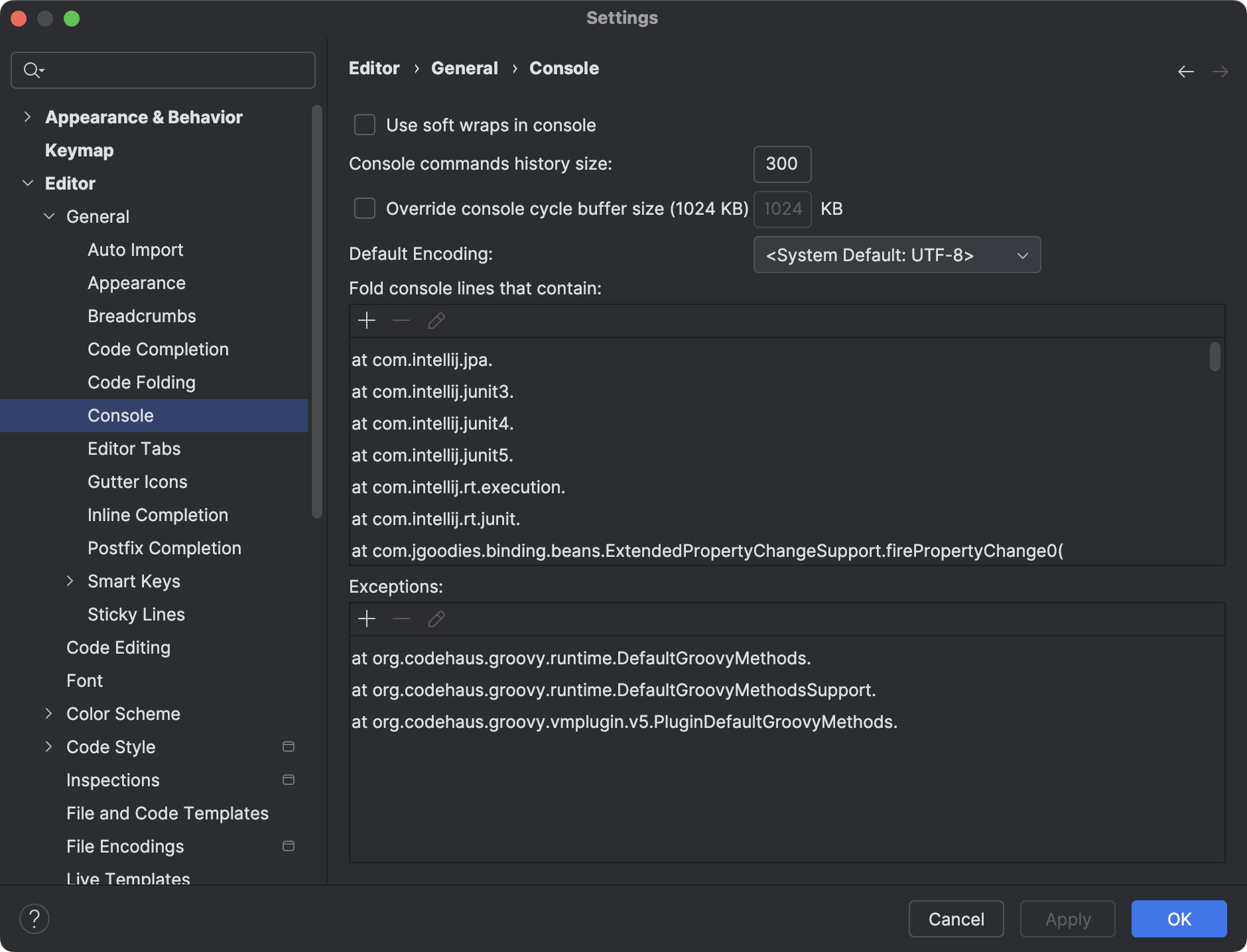Viewport: 1247px width, 952px height.
Task: Open the Editor Tabs settings page
Action: coord(134,449)
